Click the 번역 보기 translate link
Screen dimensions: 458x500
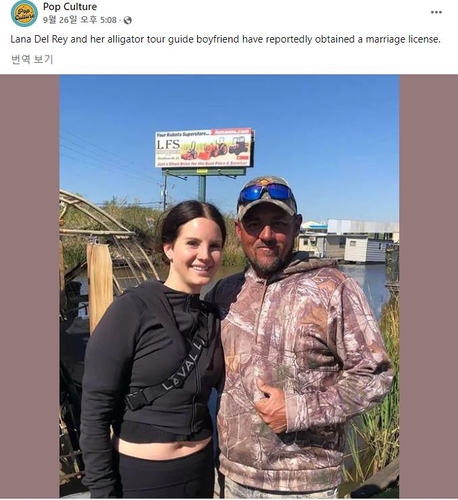pos(32,59)
